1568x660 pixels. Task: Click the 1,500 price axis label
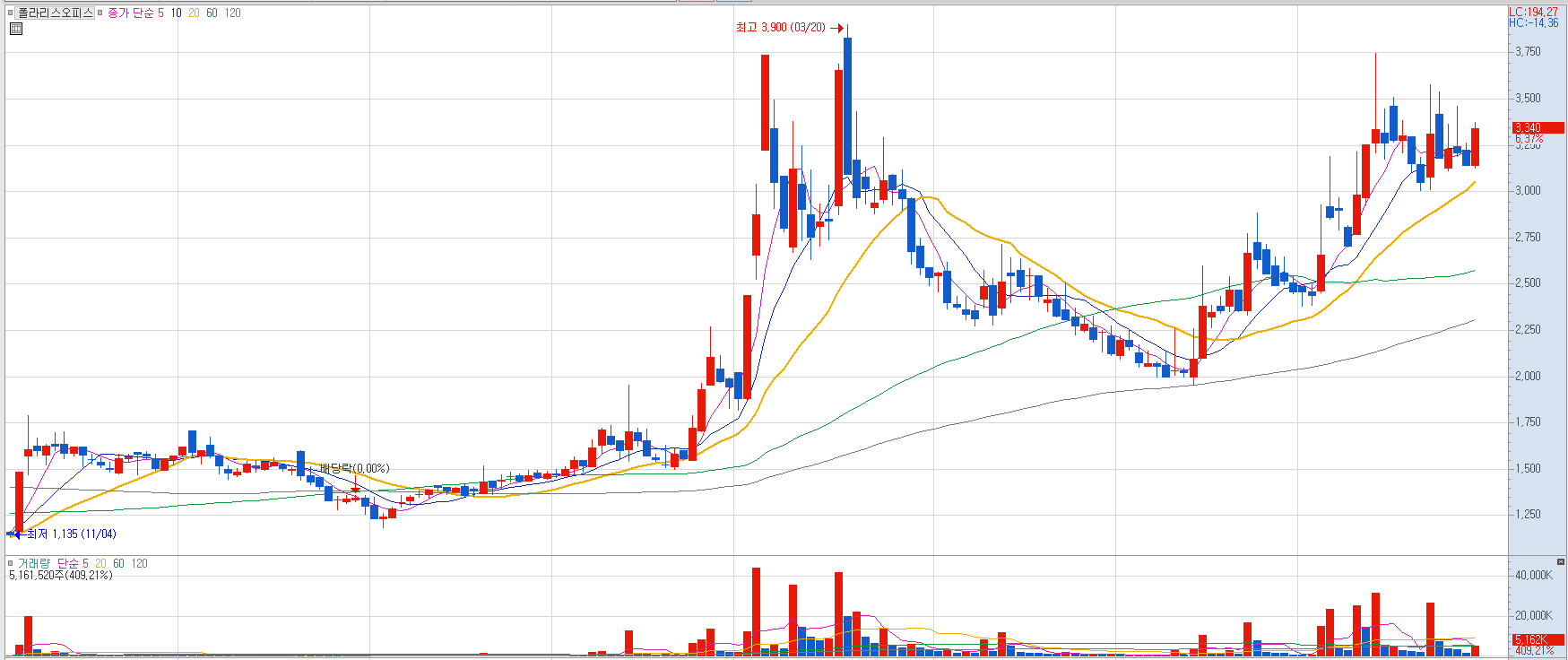point(1528,469)
